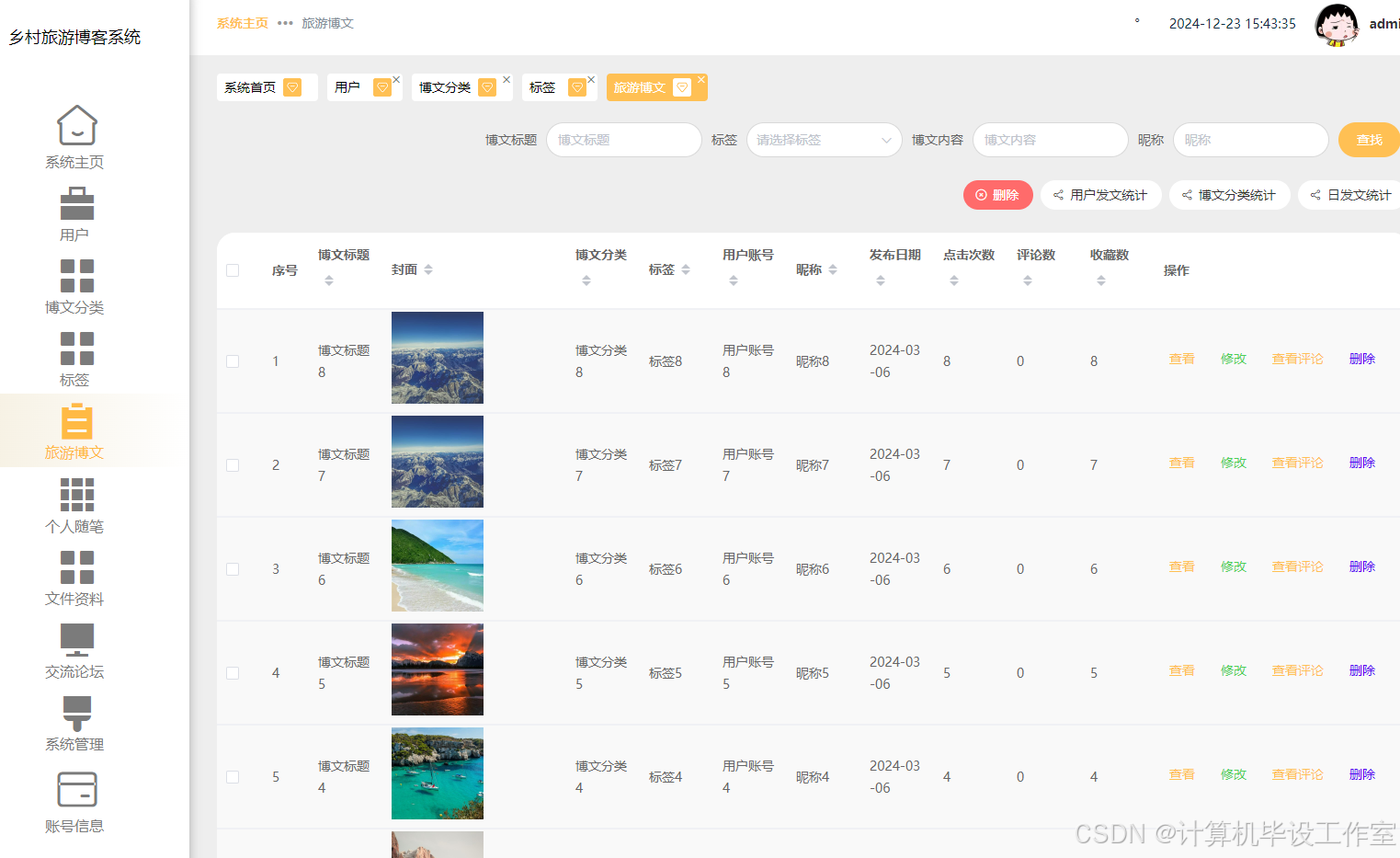Open 个人随笔 nine-grid icon in sidebar
This screenshot has width=1400, height=858.
pyautogui.click(x=77, y=495)
